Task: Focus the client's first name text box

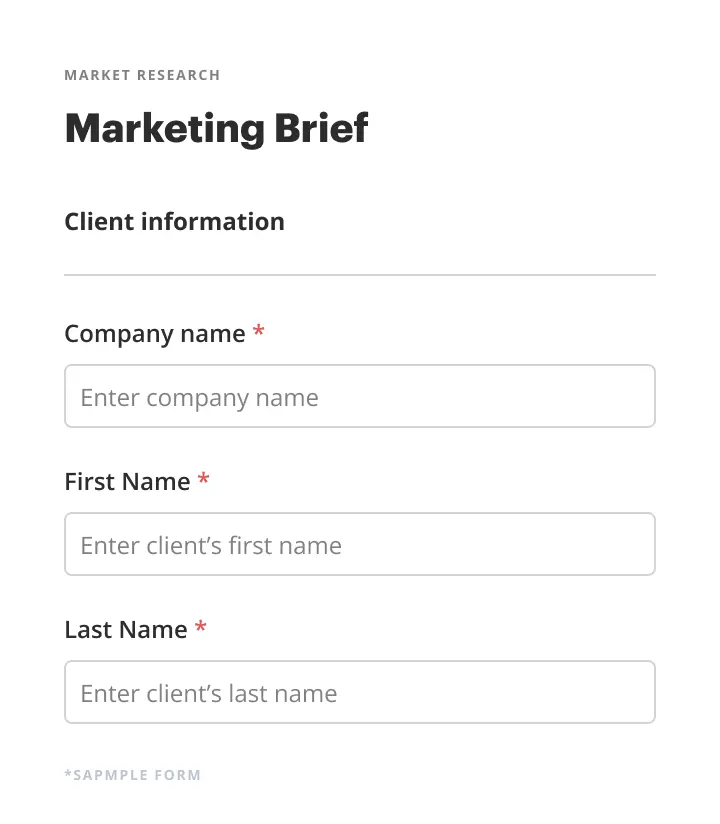Action: pyautogui.click(x=360, y=545)
